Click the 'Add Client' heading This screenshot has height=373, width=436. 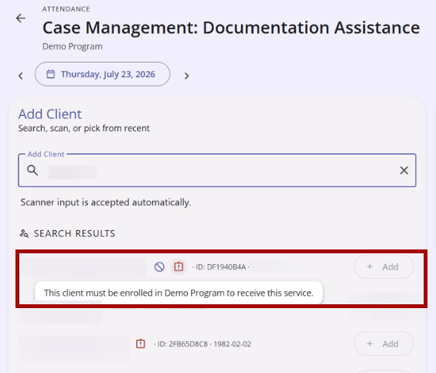coord(50,114)
